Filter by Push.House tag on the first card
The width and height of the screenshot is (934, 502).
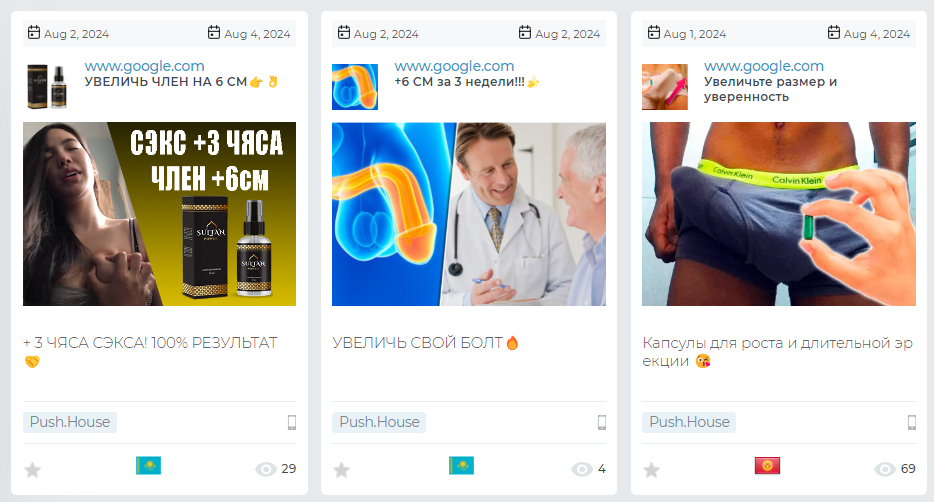(70, 422)
